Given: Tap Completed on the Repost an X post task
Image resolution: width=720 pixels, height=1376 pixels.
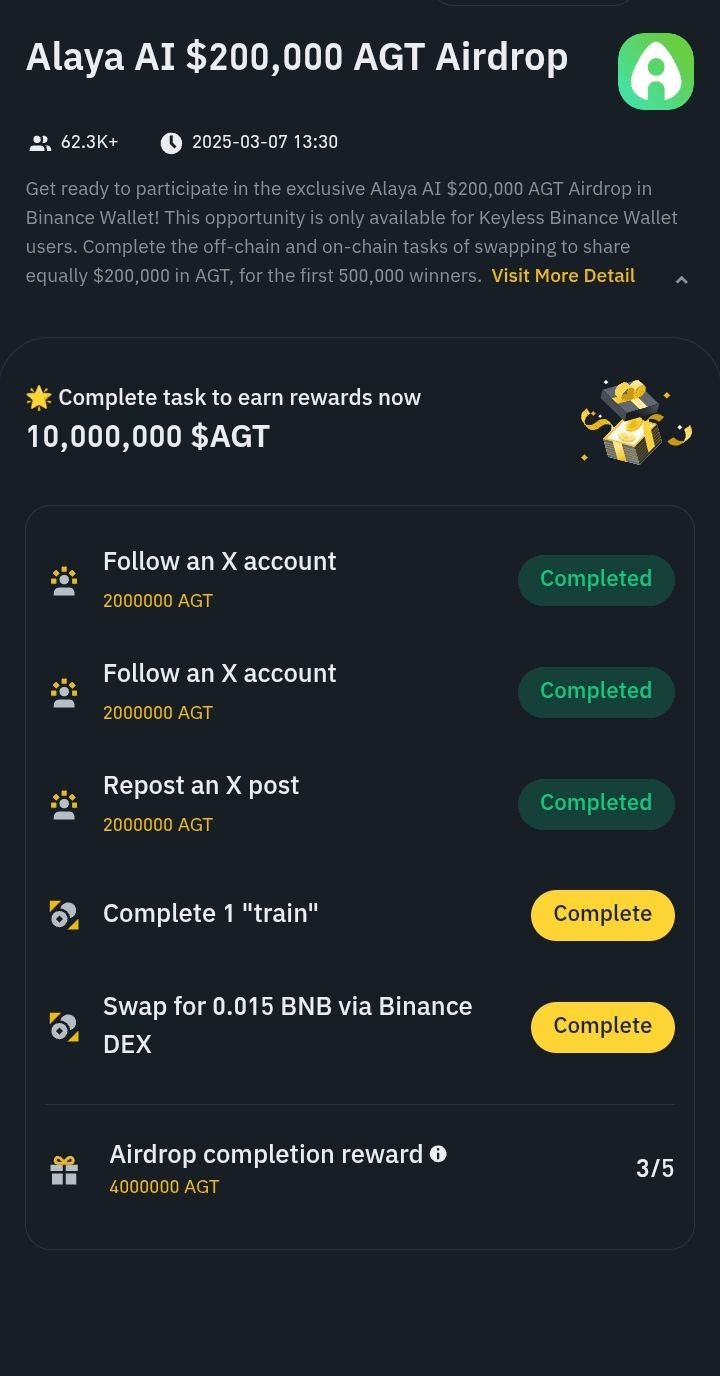Looking at the screenshot, I should 596,803.
